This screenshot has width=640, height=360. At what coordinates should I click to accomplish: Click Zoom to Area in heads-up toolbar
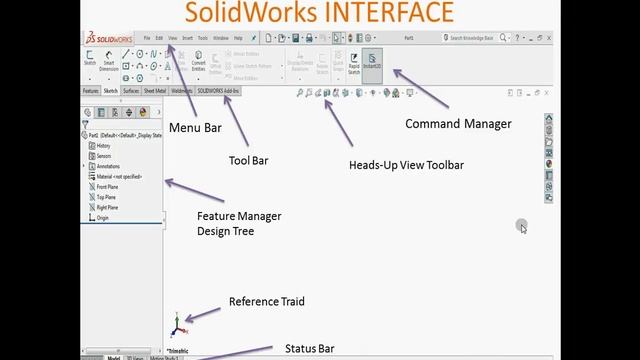(309, 93)
